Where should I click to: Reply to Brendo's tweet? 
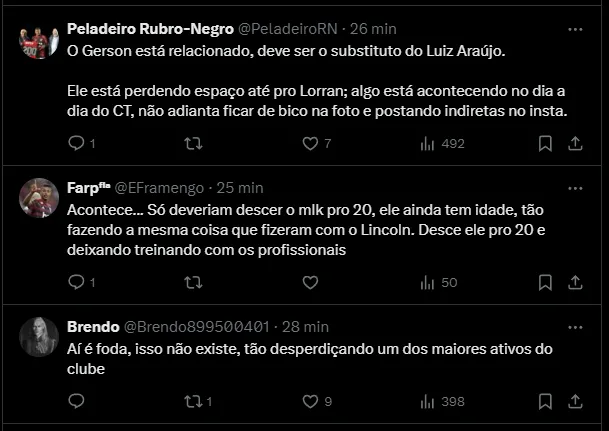pyautogui.click(x=77, y=402)
